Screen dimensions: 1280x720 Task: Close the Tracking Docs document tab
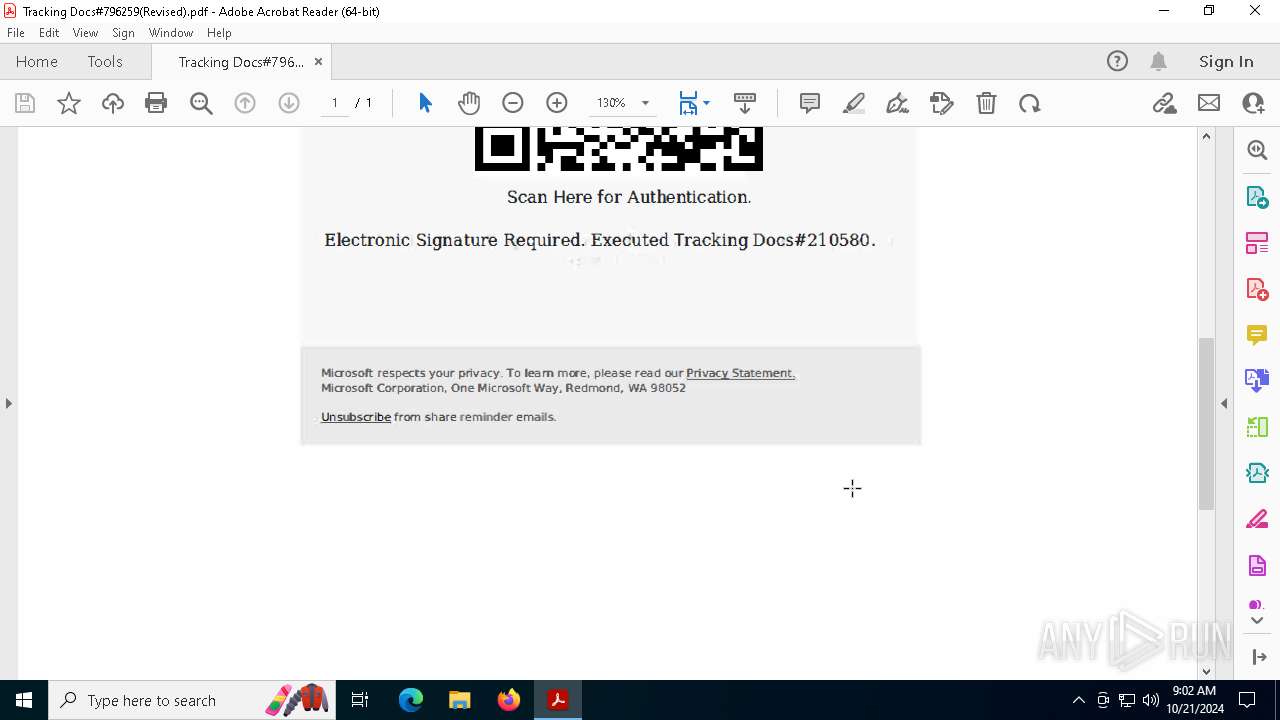(318, 62)
